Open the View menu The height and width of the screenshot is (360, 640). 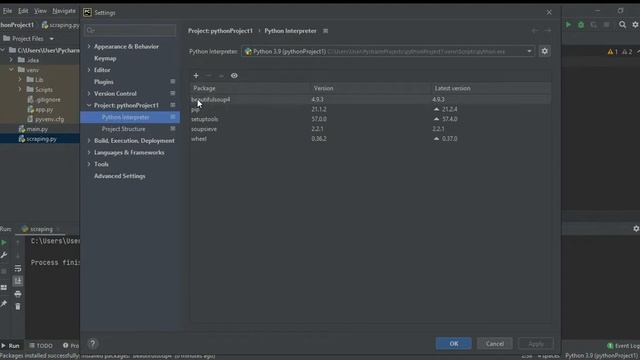click(x=40, y=11)
